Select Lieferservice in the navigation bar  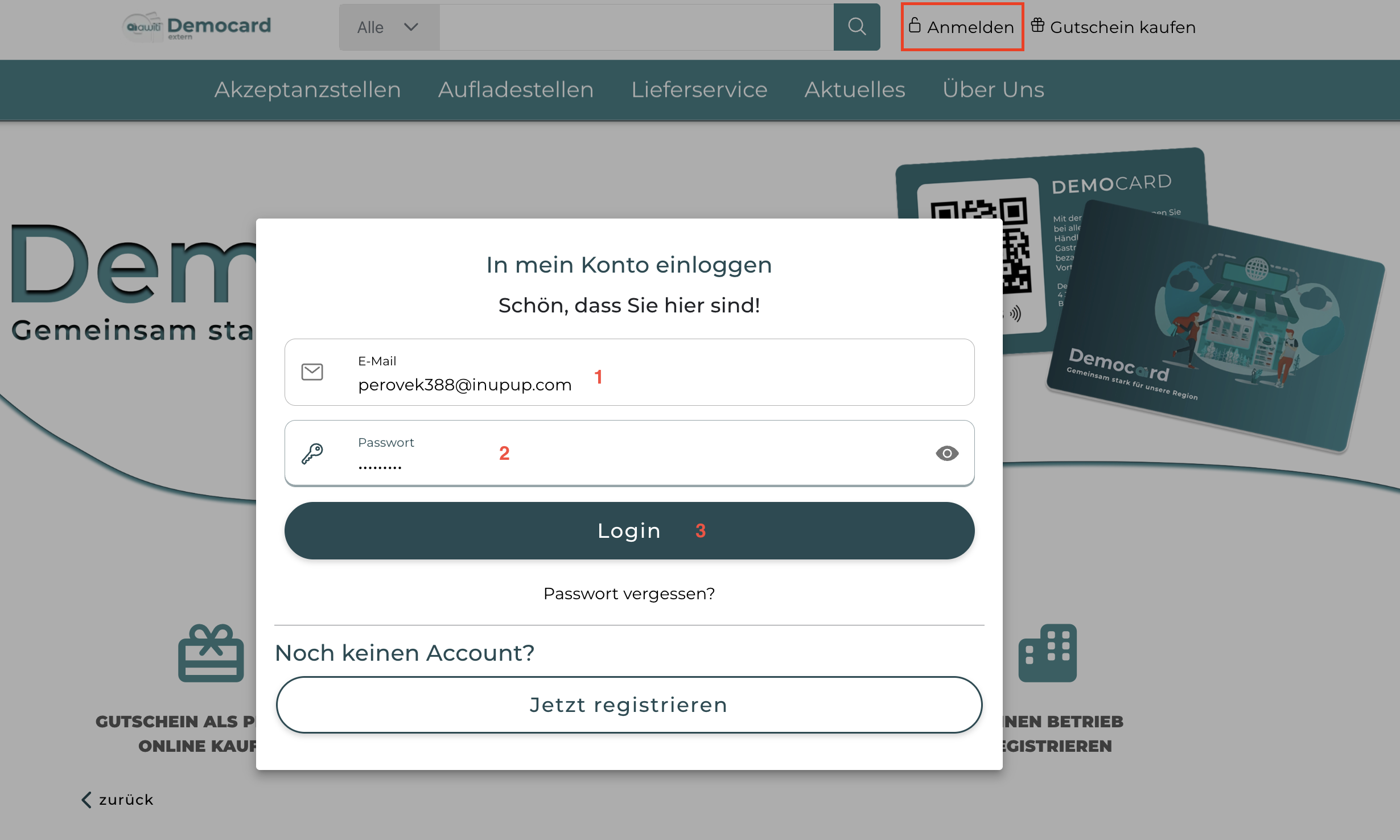699,90
